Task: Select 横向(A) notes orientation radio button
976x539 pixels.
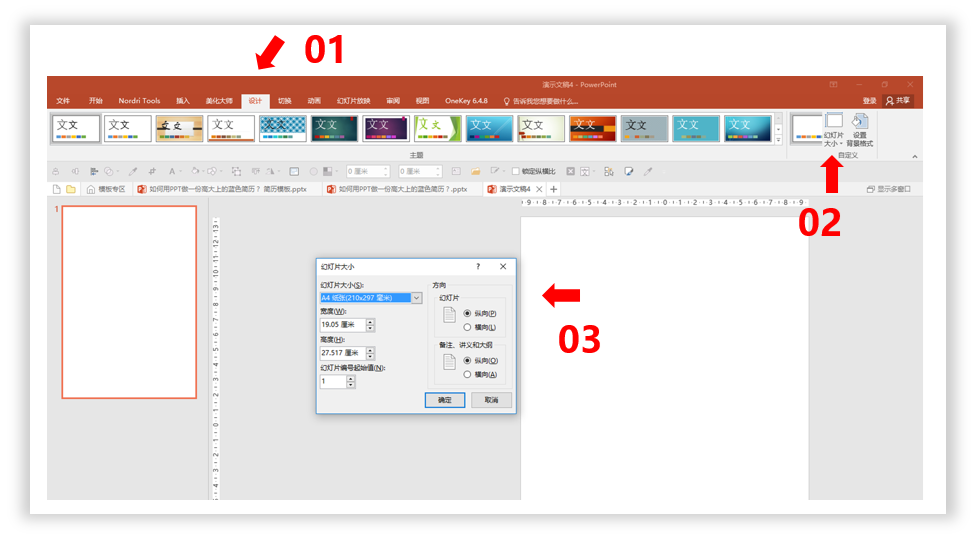Action: pyautogui.click(x=467, y=375)
